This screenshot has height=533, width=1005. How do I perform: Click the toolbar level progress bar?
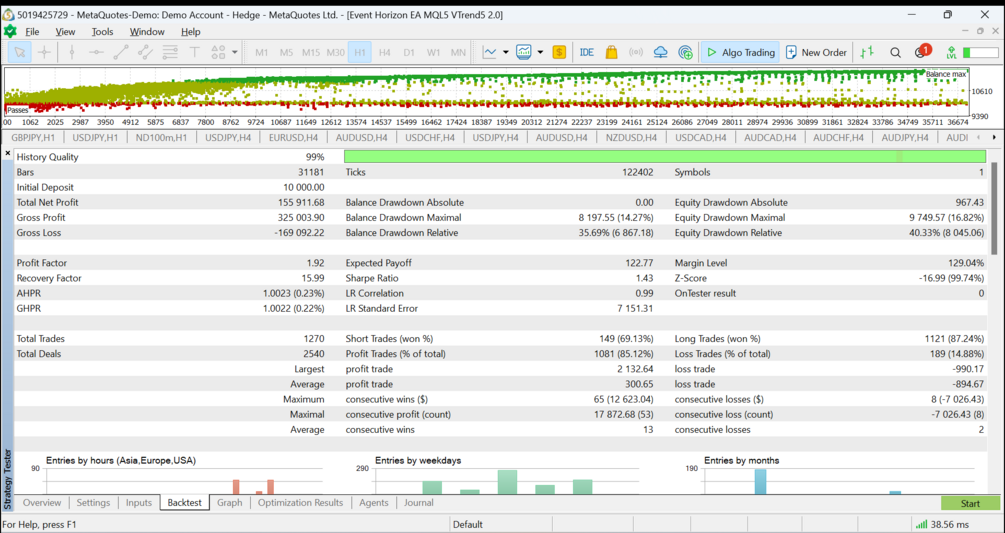tap(981, 53)
